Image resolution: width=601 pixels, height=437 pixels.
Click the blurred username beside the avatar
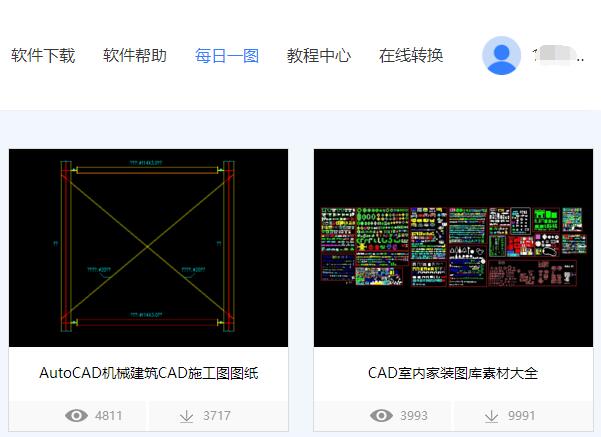coord(558,56)
